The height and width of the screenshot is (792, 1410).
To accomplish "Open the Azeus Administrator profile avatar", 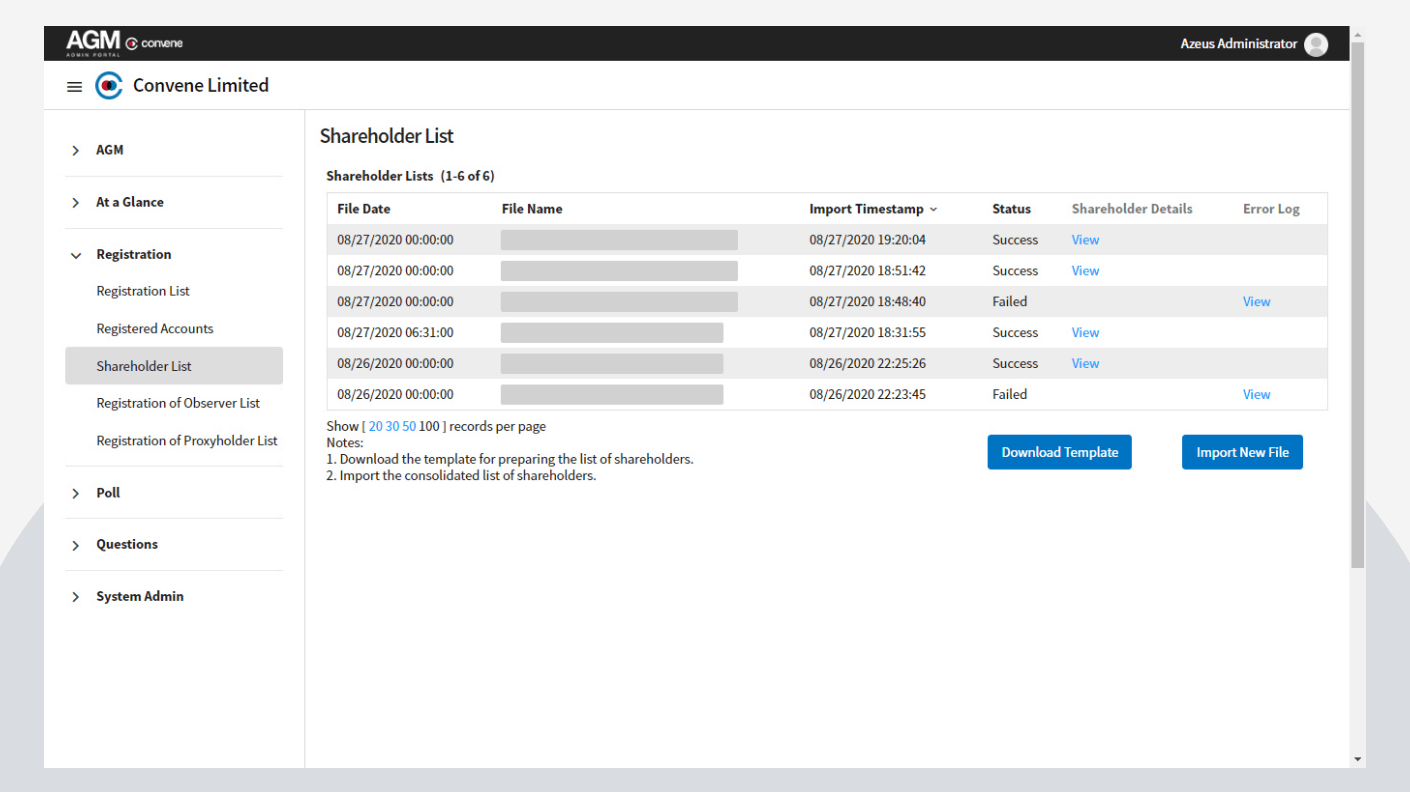I will pyautogui.click(x=1315, y=44).
